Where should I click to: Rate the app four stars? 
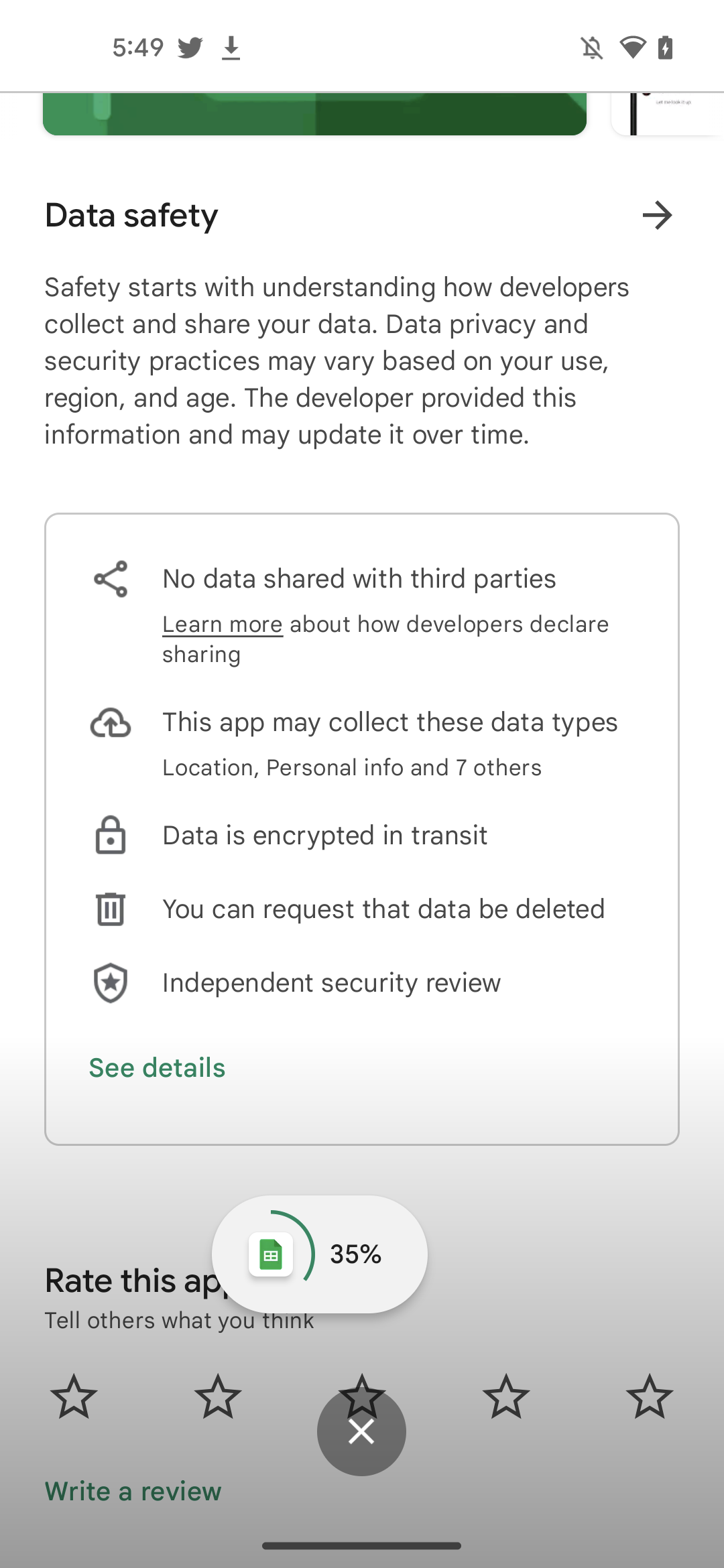[506, 1397]
